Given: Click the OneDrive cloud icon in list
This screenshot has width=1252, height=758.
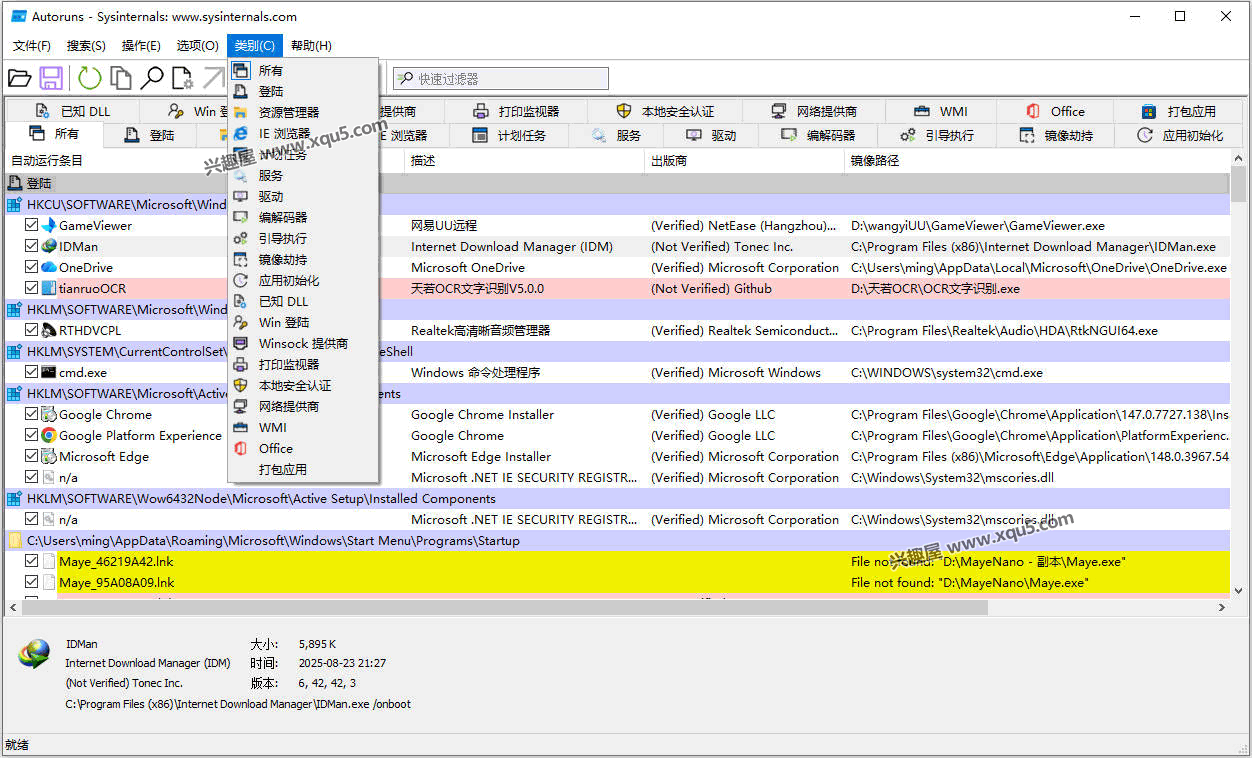Looking at the screenshot, I should [48, 268].
